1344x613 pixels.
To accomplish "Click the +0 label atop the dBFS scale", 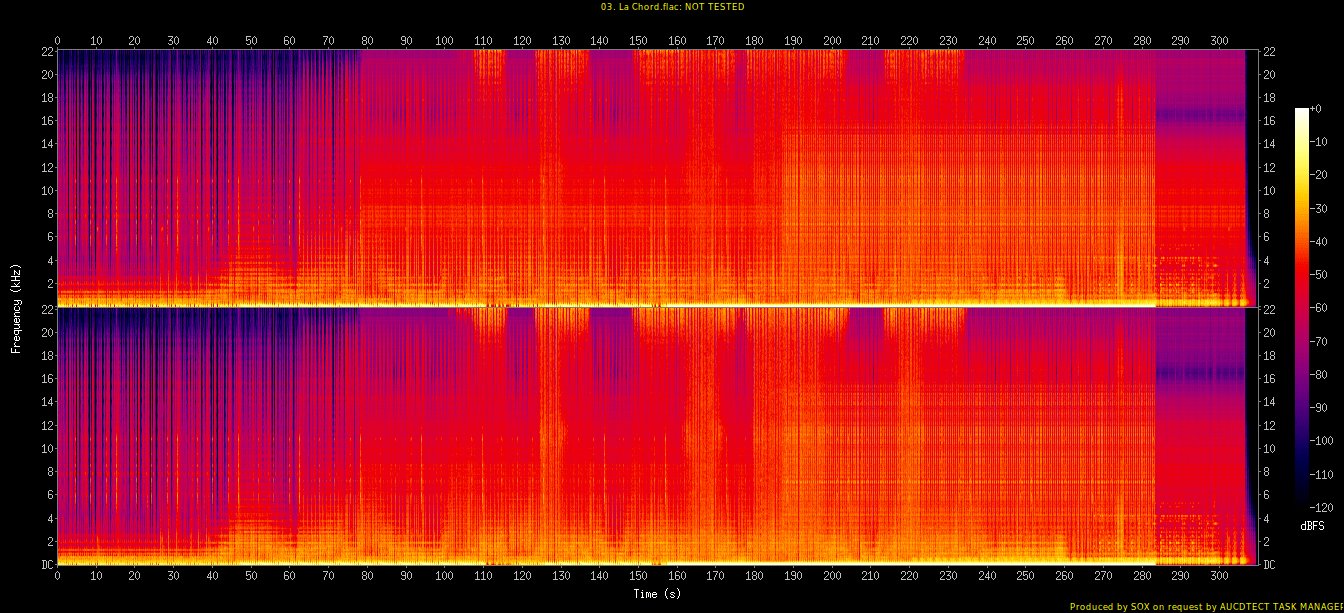I will 1316,109.
